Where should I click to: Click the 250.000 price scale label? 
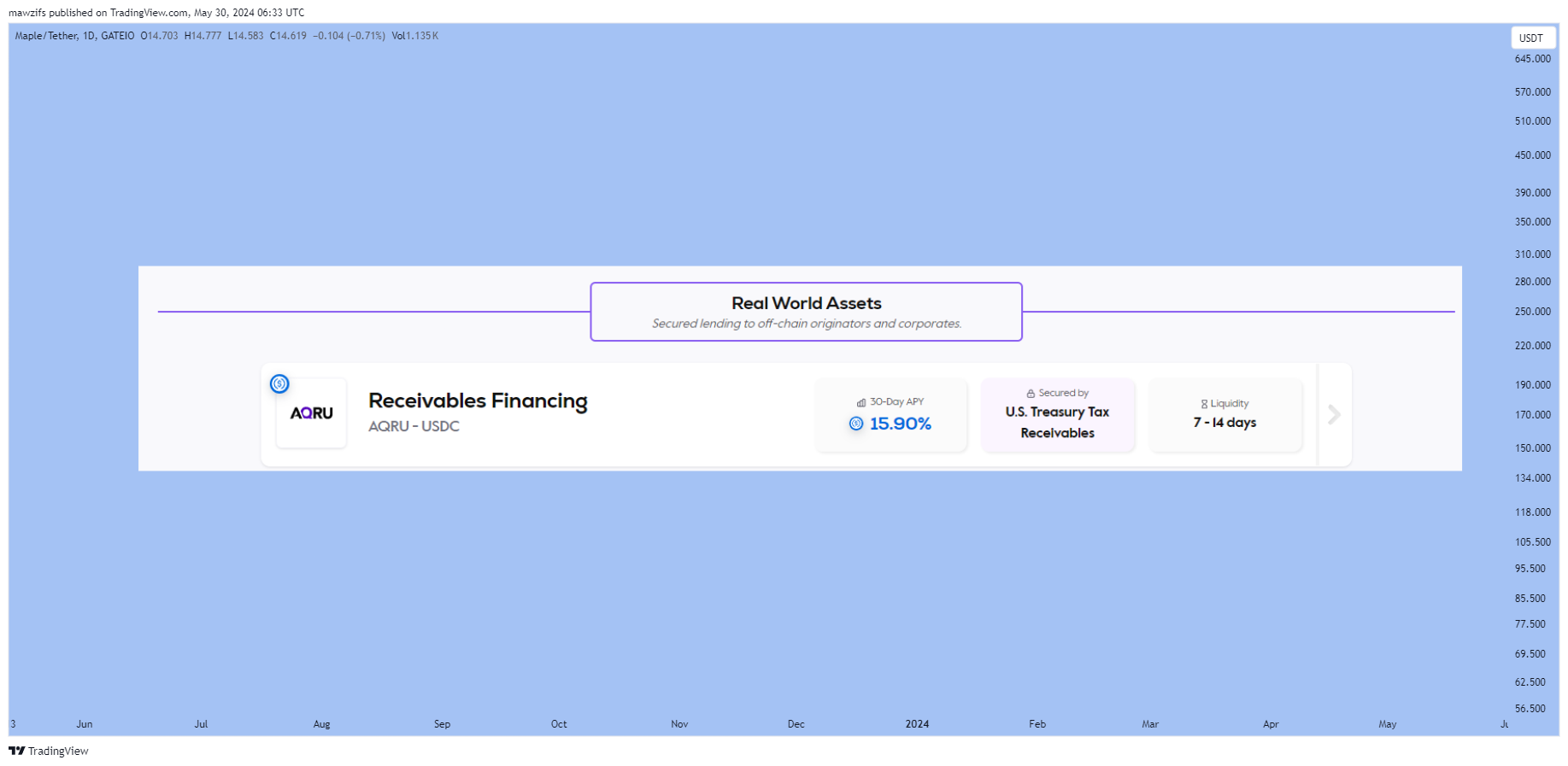(1532, 312)
